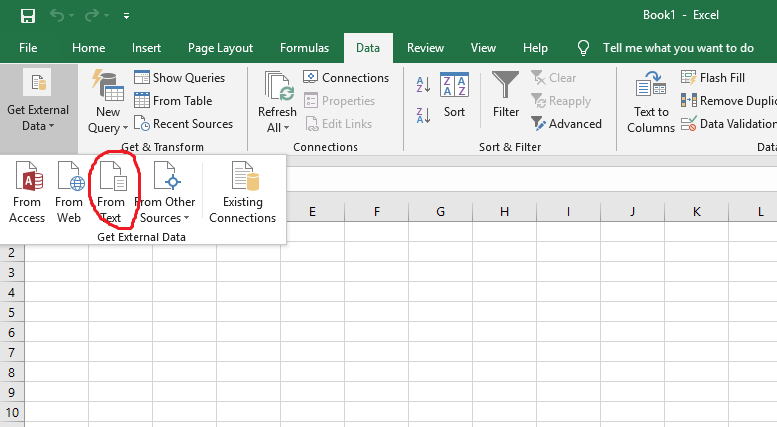Toggle the Filter funnel button

click(x=506, y=98)
